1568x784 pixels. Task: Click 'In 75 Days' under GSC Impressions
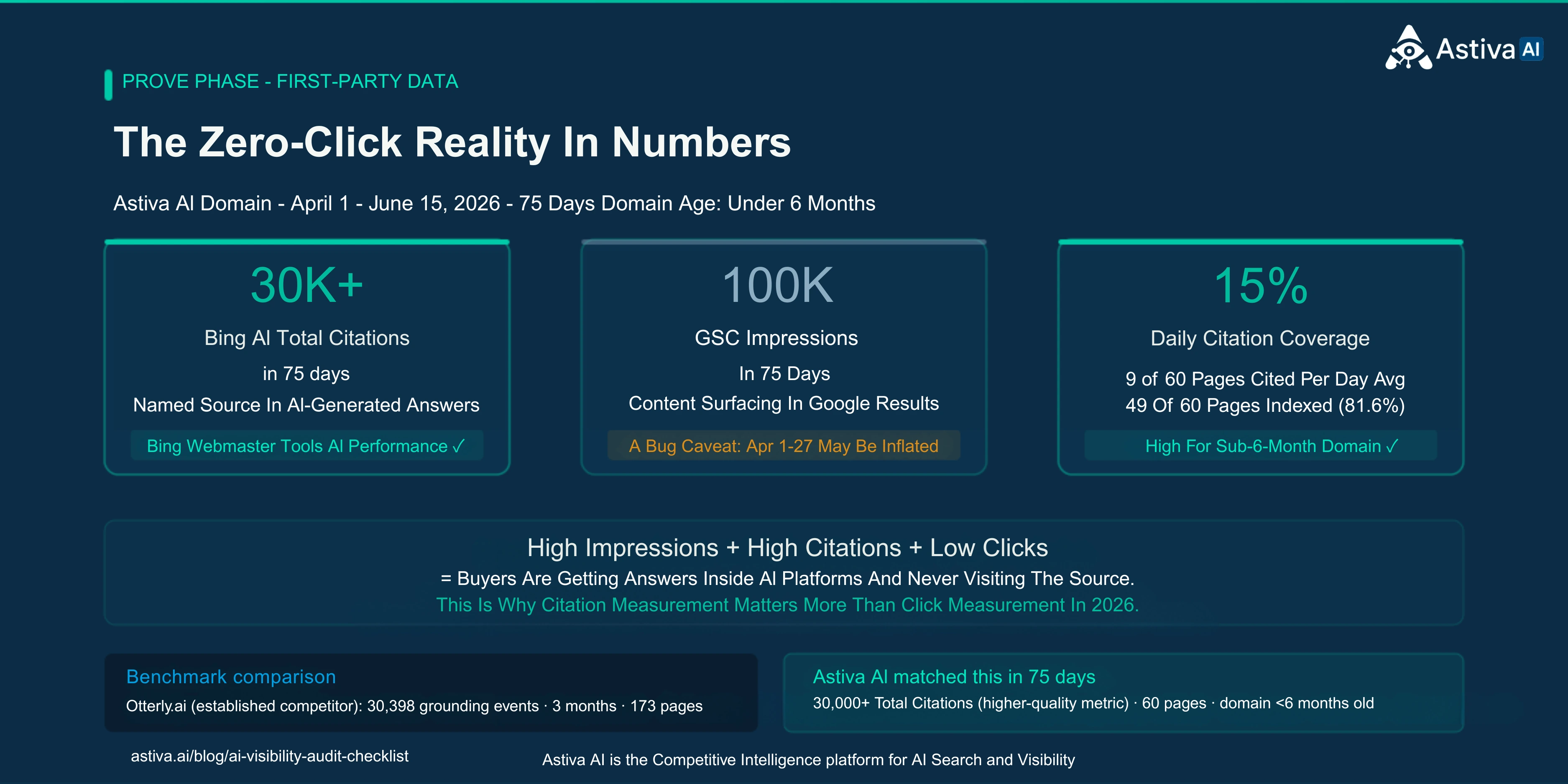784,373
